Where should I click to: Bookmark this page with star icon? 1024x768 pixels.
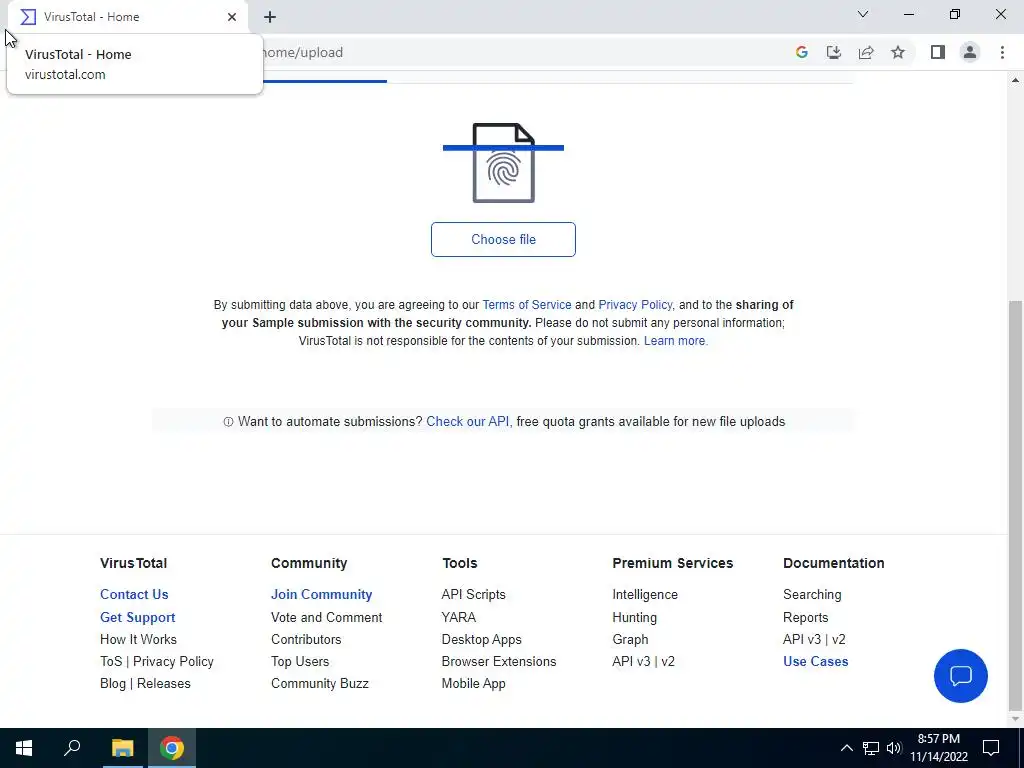click(898, 52)
